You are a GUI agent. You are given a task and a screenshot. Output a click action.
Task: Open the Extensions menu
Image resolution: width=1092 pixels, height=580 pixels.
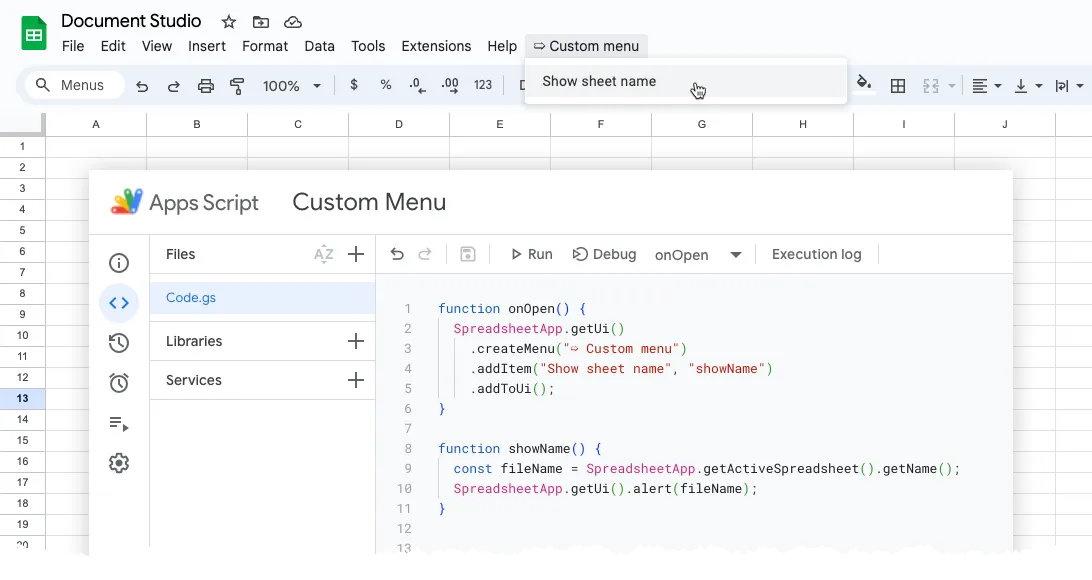coord(436,46)
